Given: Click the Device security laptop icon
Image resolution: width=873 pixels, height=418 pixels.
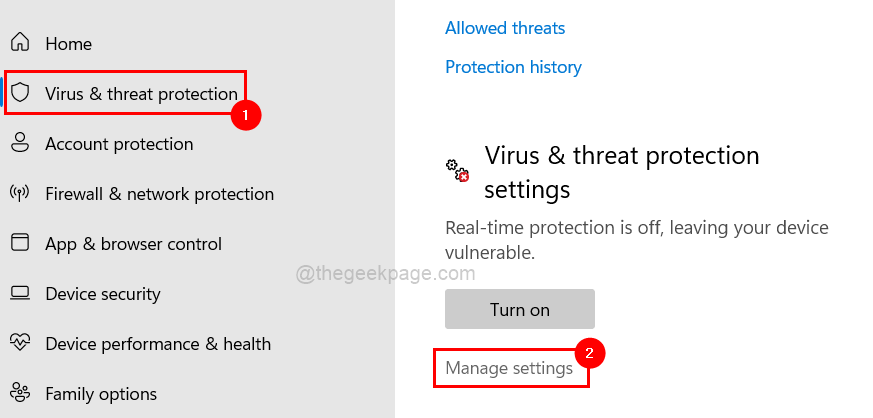Looking at the screenshot, I should [x=20, y=294].
